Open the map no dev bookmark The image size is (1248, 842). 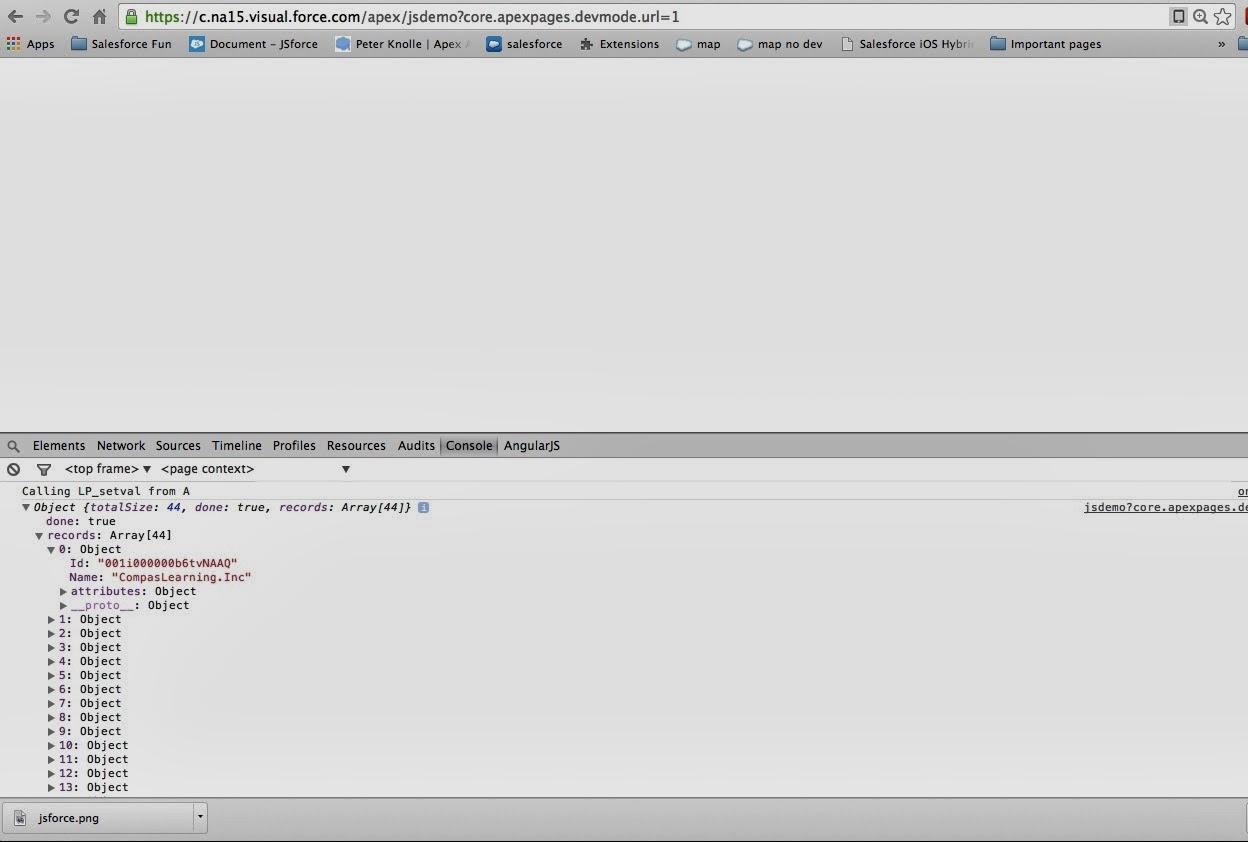click(x=779, y=44)
